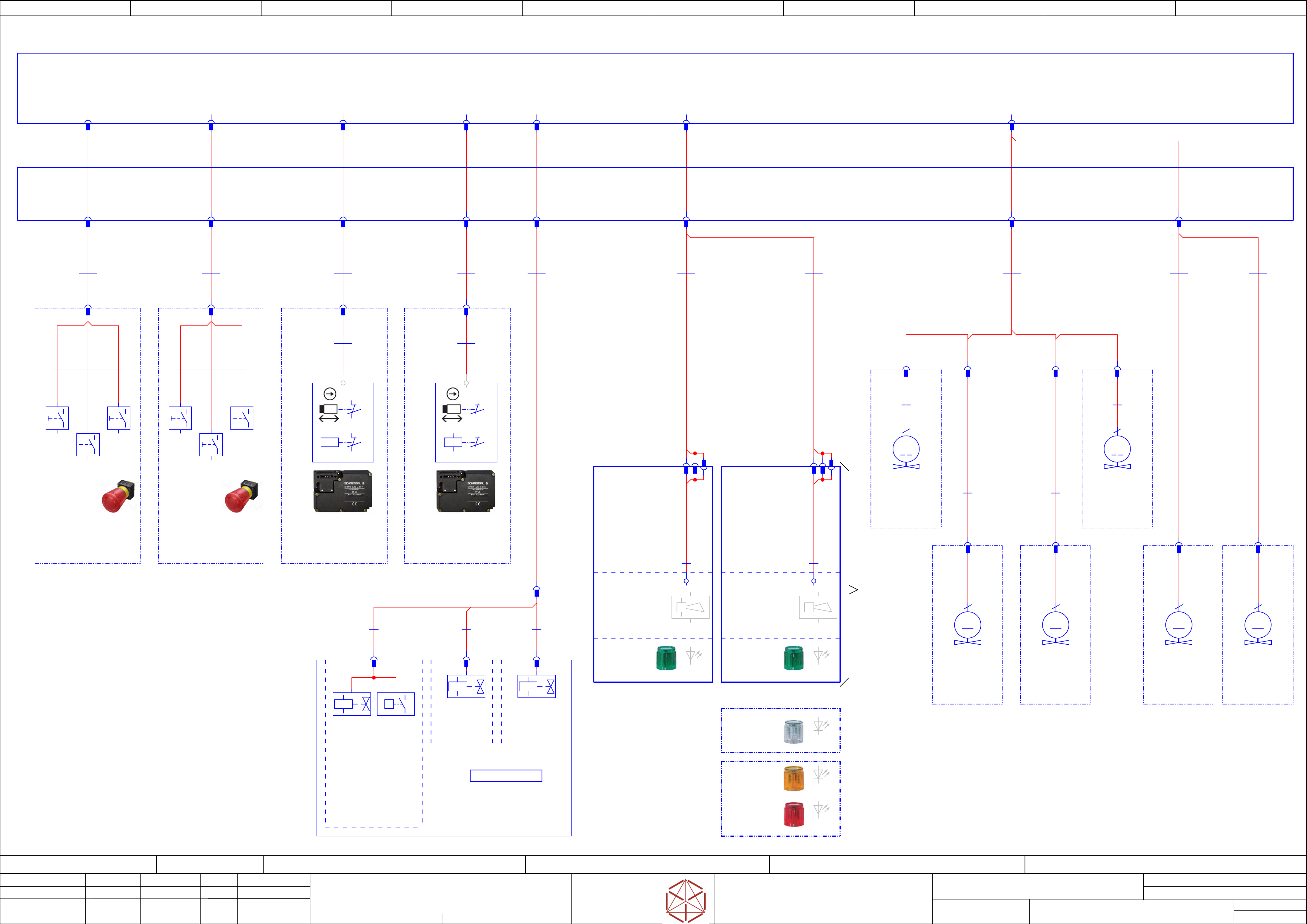The height and width of the screenshot is (924, 1307).
Task: Select the right black Schmersal door switch photo
Action: pyautogui.click(x=466, y=491)
